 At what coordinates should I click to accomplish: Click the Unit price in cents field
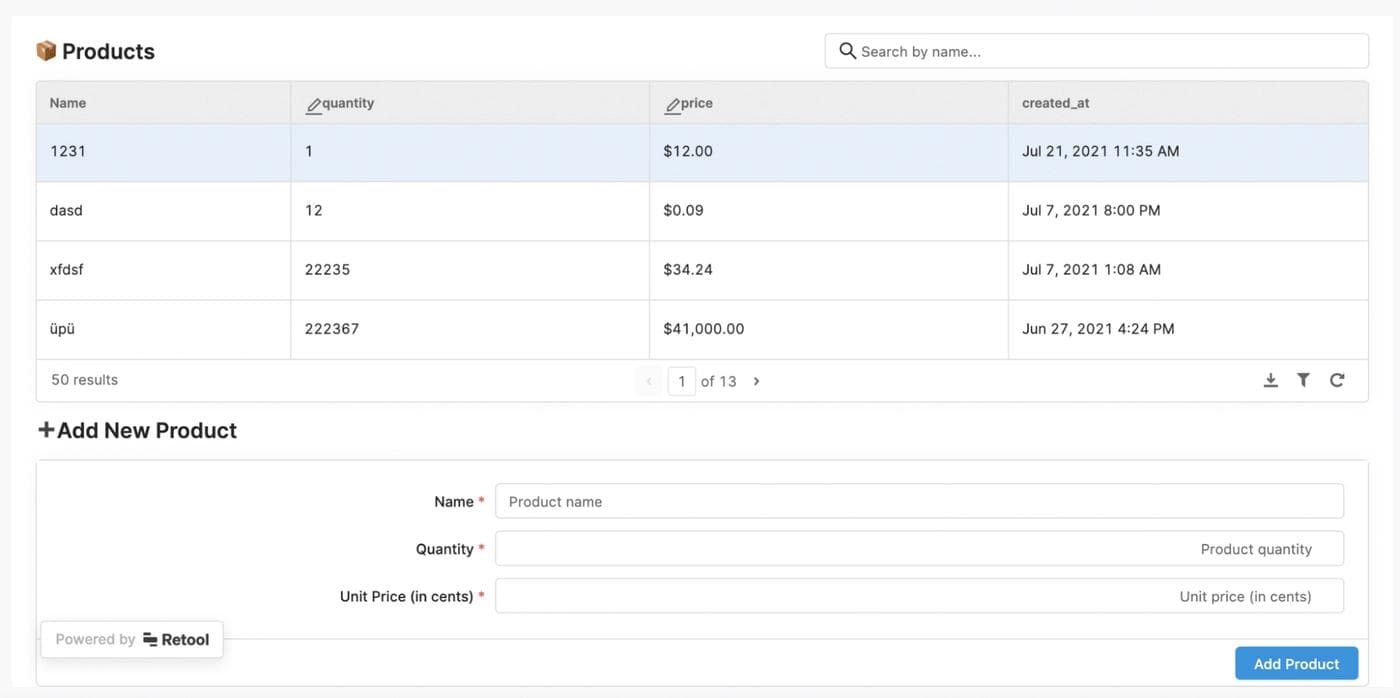919,596
